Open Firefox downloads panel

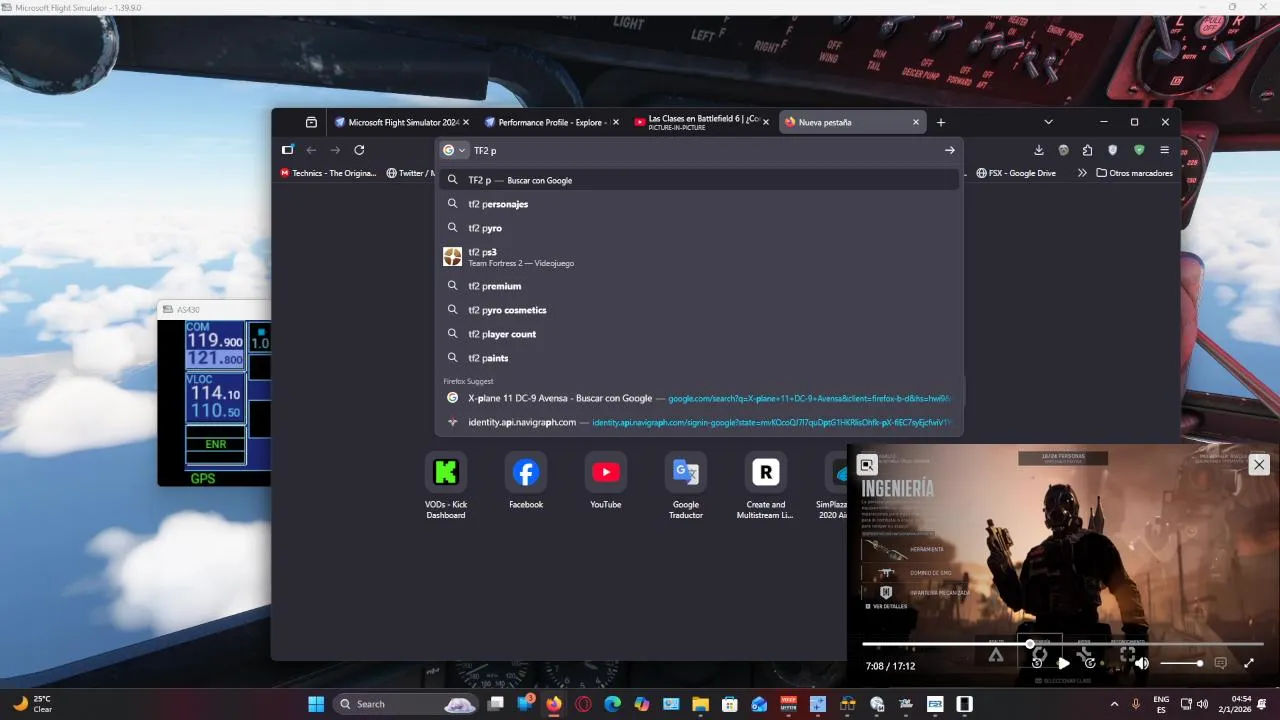(x=1039, y=150)
